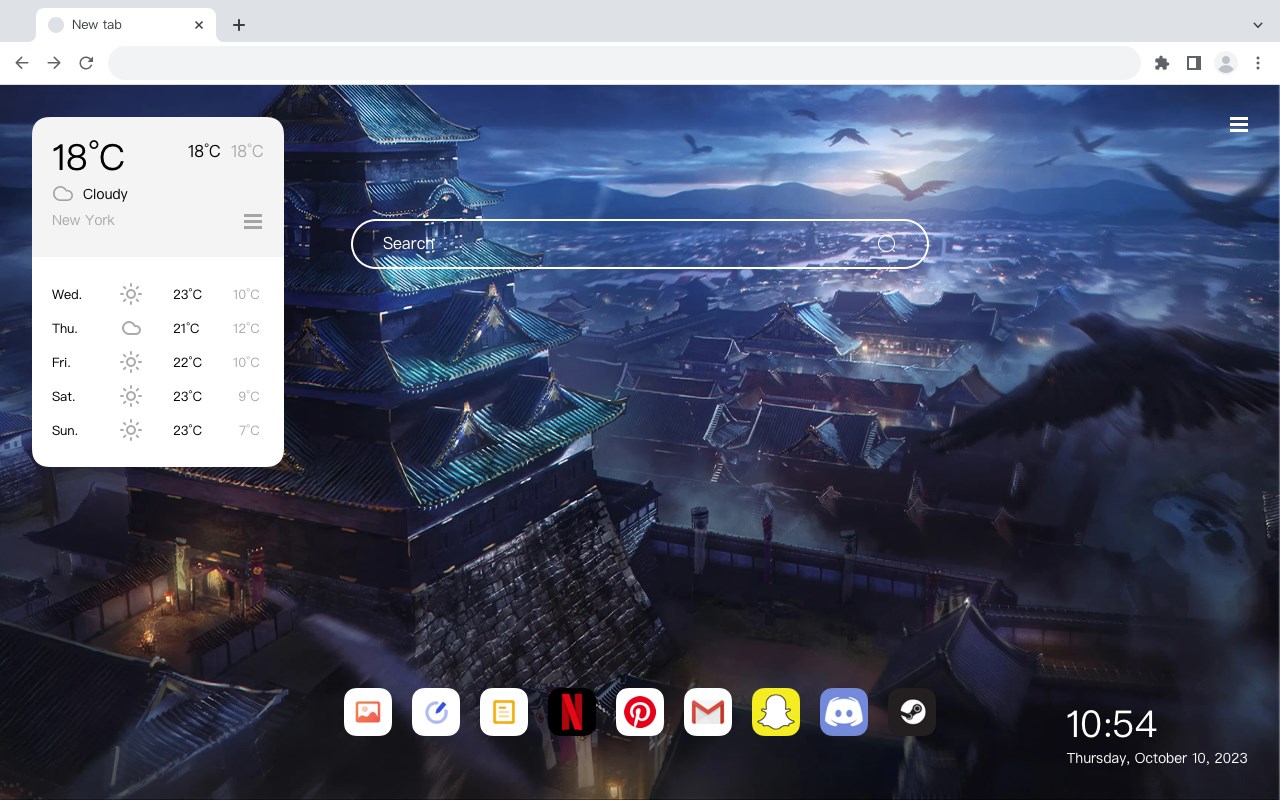The height and width of the screenshot is (800, 1280).
Task: Click the Search input field
Action: pyautogui.click(x=640, y=244)
